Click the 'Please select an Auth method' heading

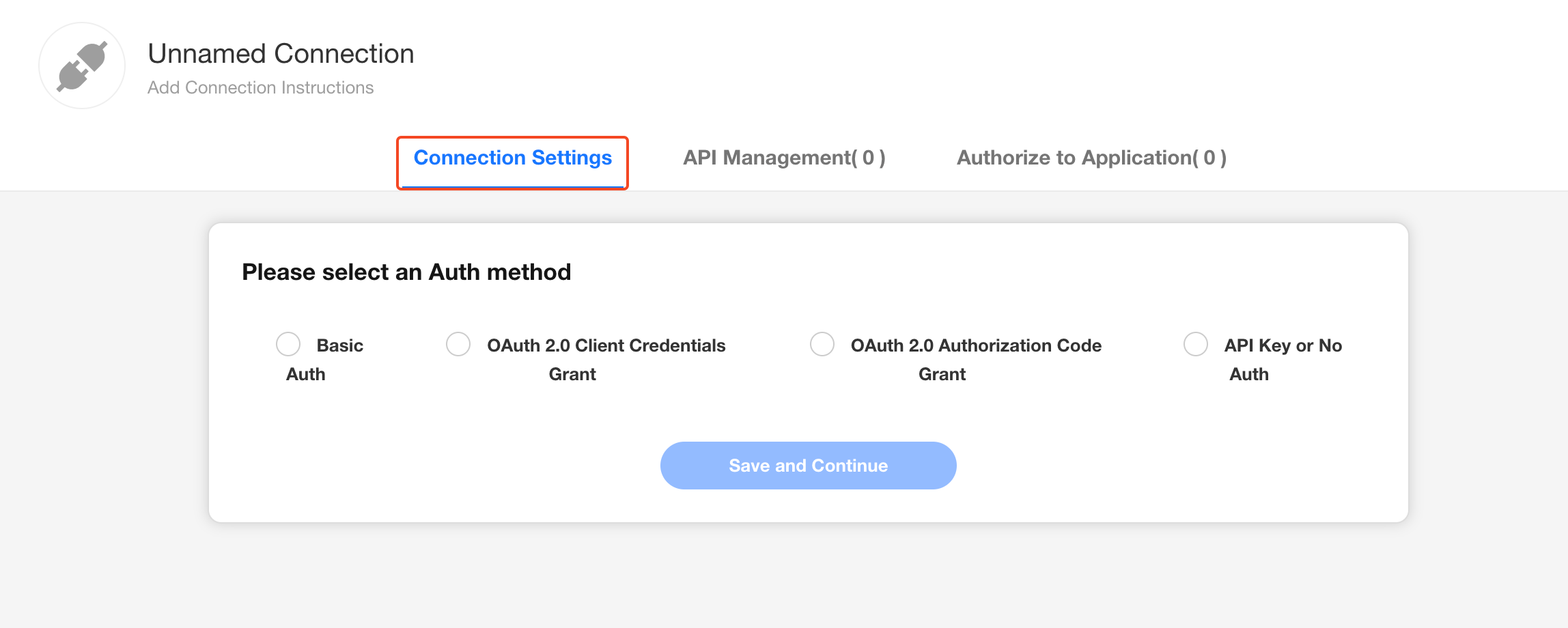click(406, 272)
